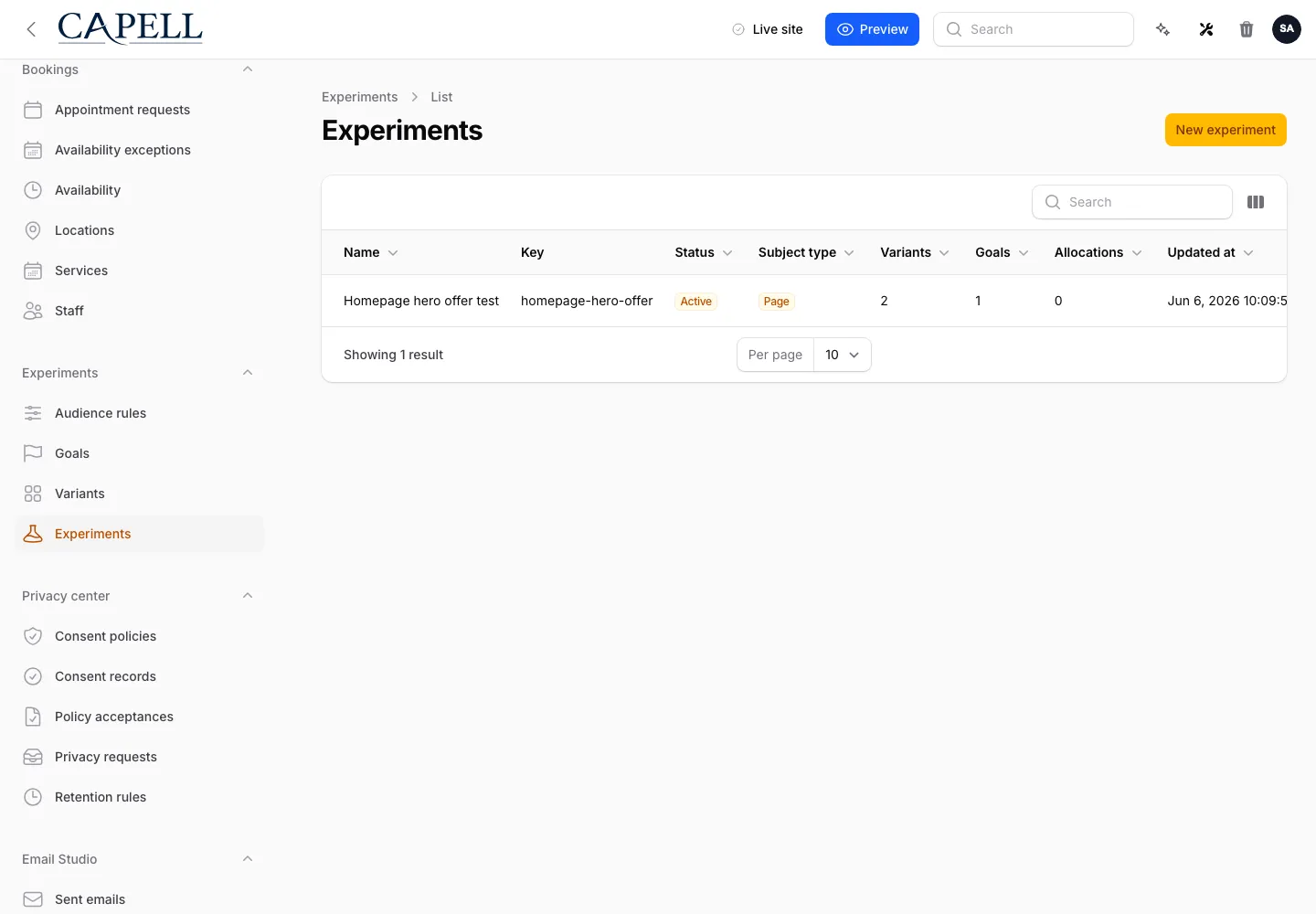The image size is (1316, 914).
Task: Click the Consent policies shield icon
Action: tap(33, 636)
